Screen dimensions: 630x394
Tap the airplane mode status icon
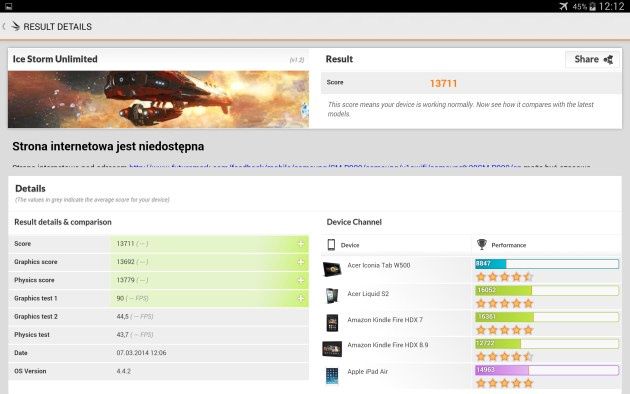tap(563, 6)
